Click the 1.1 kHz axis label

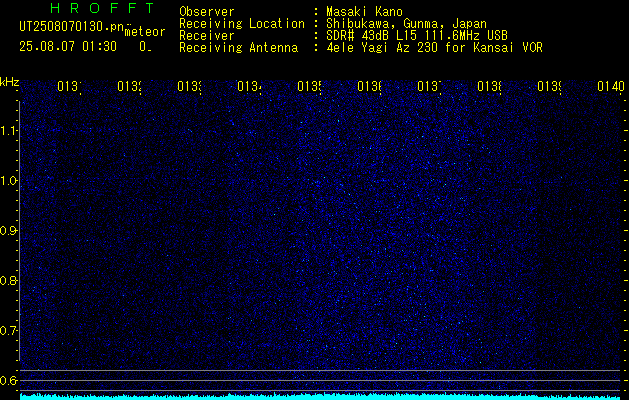coord(8,130)
